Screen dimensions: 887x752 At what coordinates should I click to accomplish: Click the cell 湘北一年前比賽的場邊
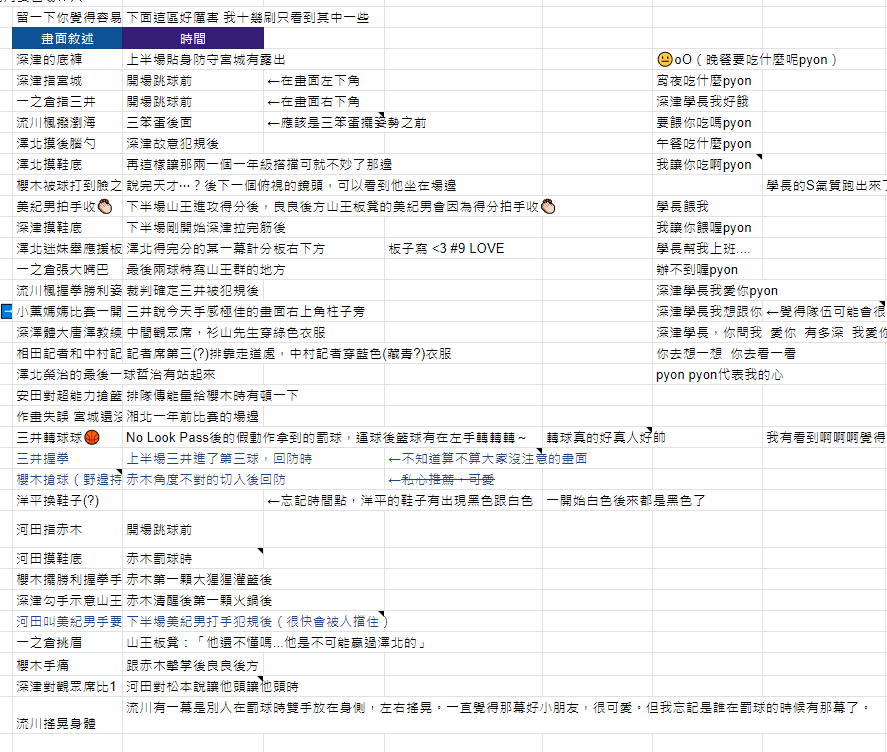tap(193, 416)
